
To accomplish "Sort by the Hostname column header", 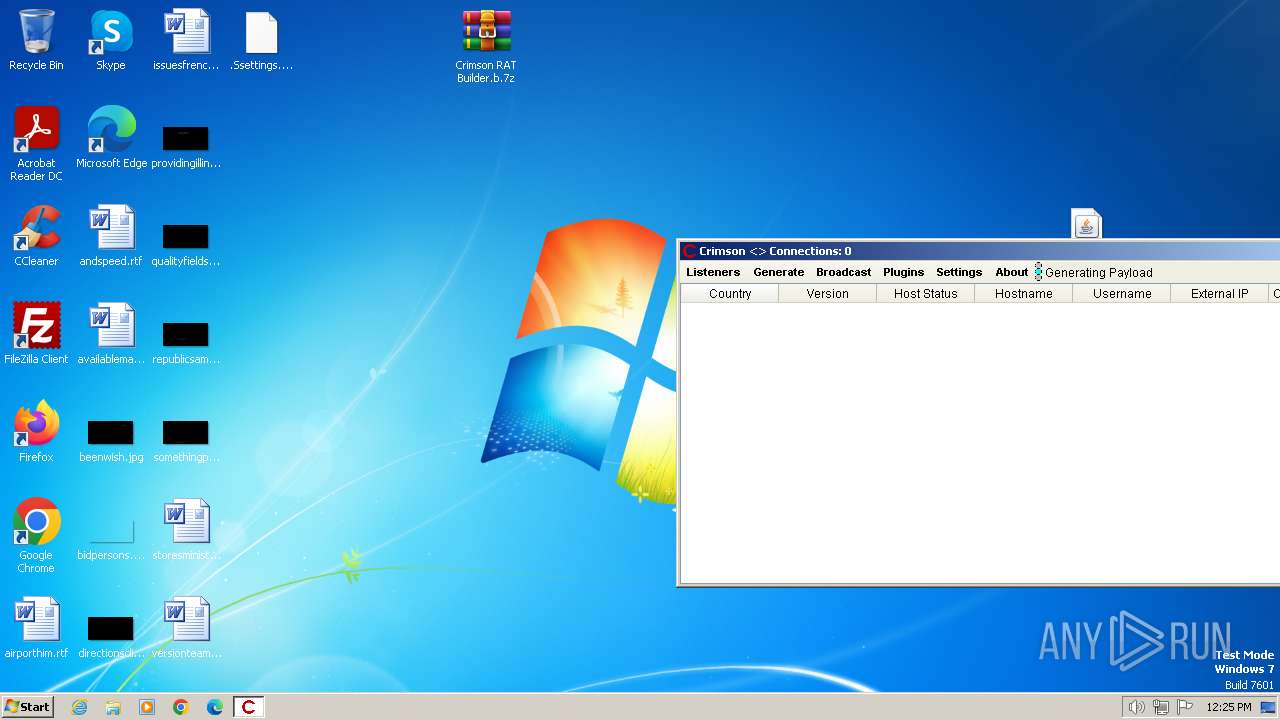I will [x=1024, y=294].
